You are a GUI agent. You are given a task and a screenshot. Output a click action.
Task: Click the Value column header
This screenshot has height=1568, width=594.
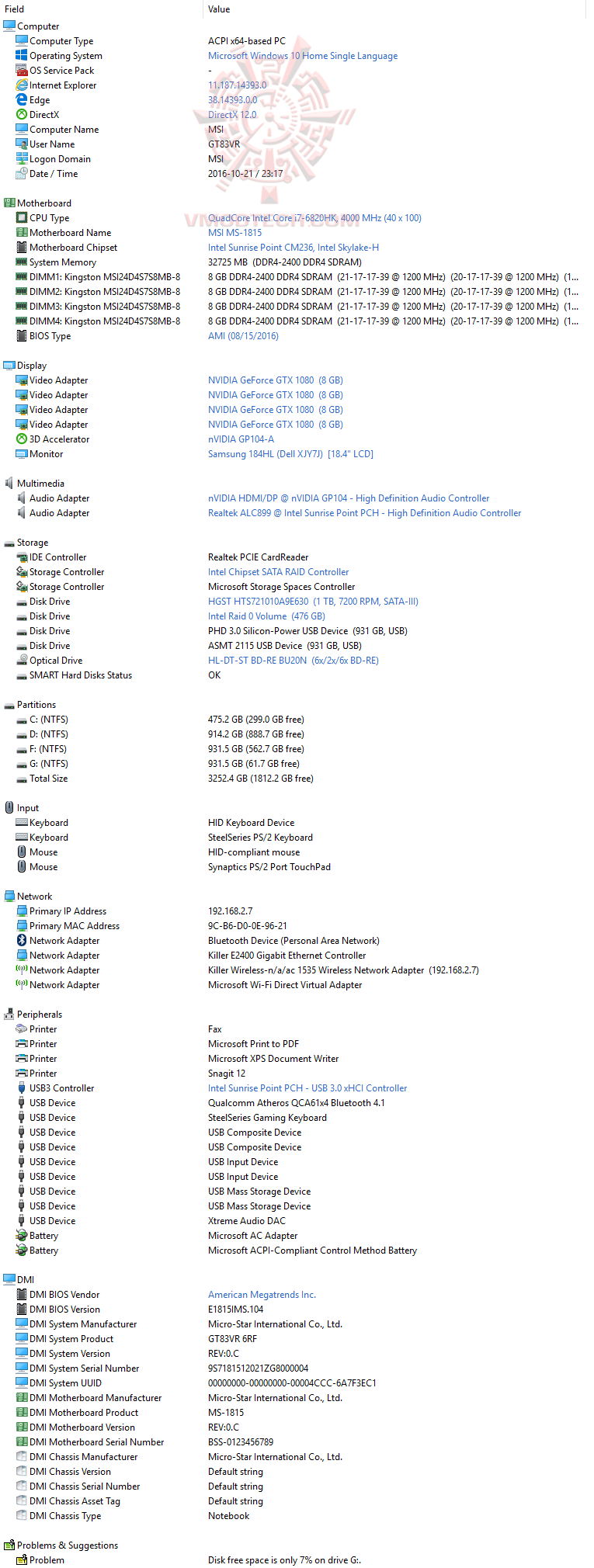pyautogui.click(x=394, y=9)
